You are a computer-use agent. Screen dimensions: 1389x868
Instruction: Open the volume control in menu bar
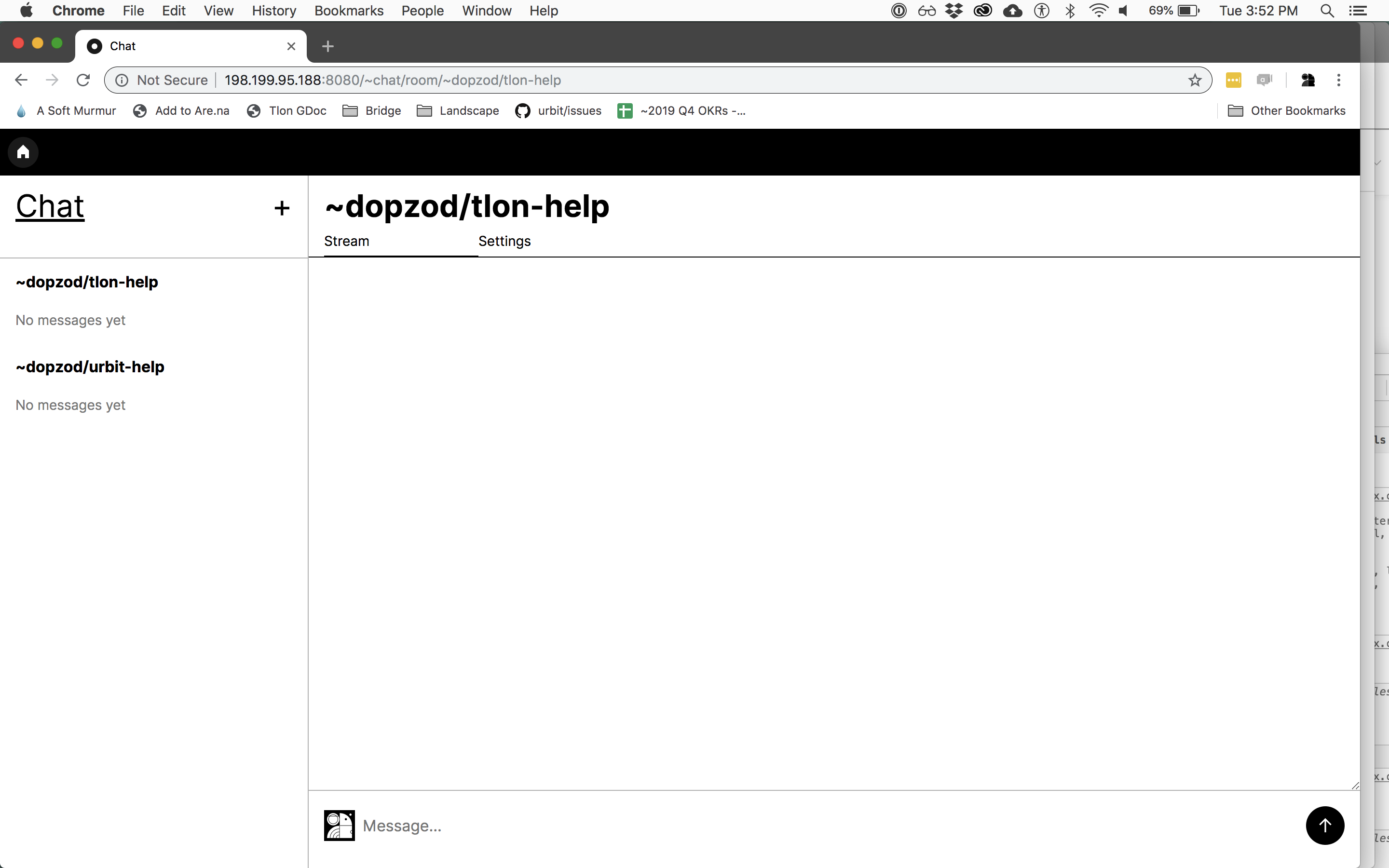(x=1123, y=10)
